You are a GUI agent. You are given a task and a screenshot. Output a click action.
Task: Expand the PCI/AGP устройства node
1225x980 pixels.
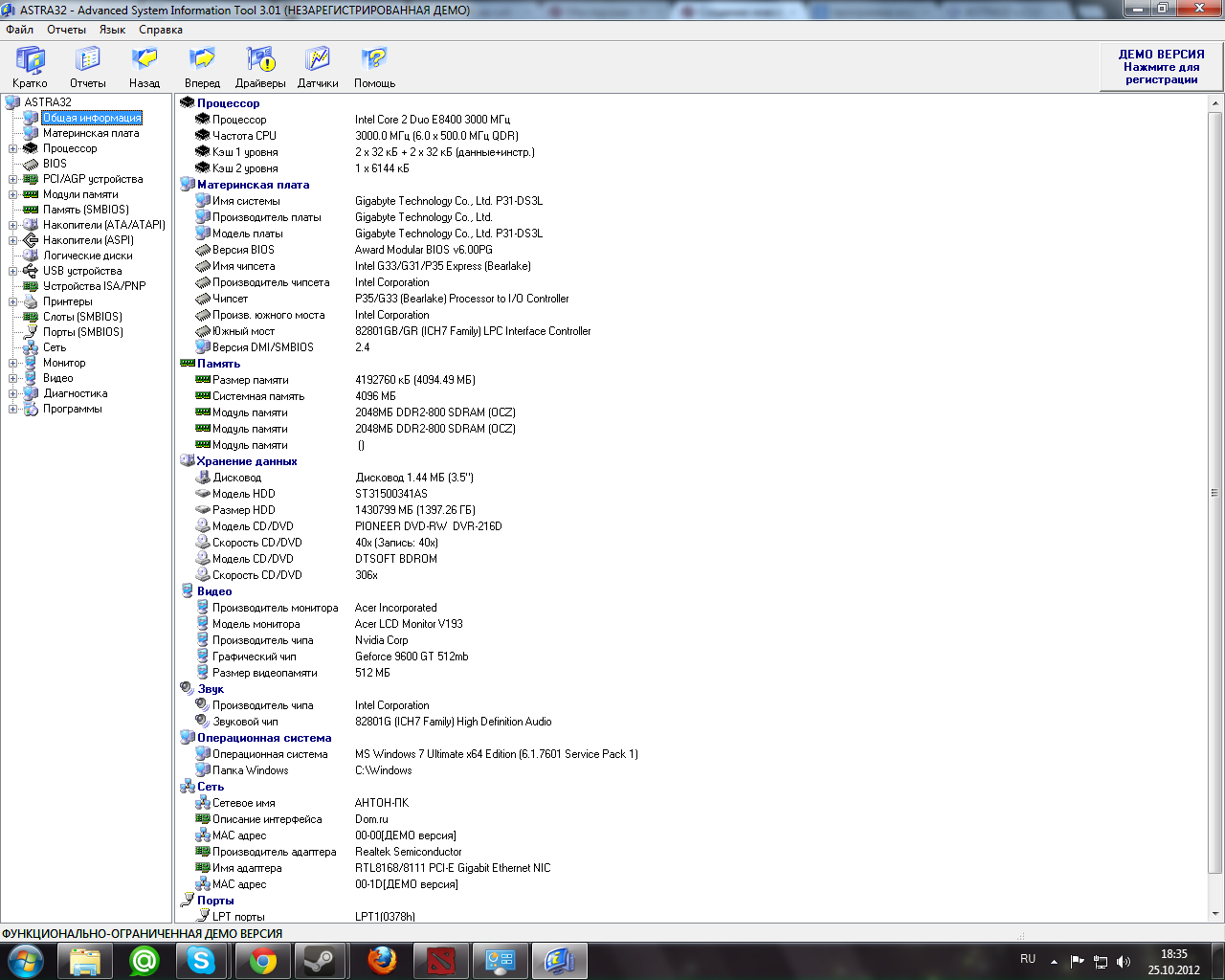13,179
